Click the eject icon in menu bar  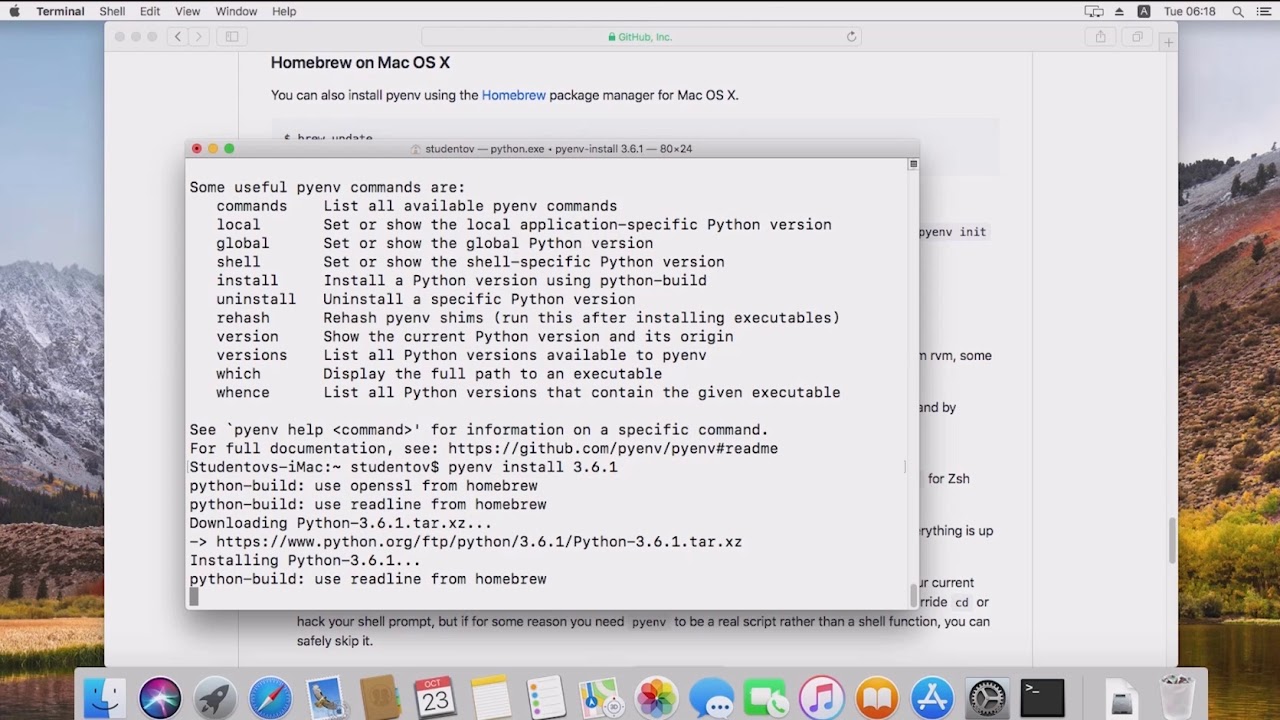pos(1119,11)
